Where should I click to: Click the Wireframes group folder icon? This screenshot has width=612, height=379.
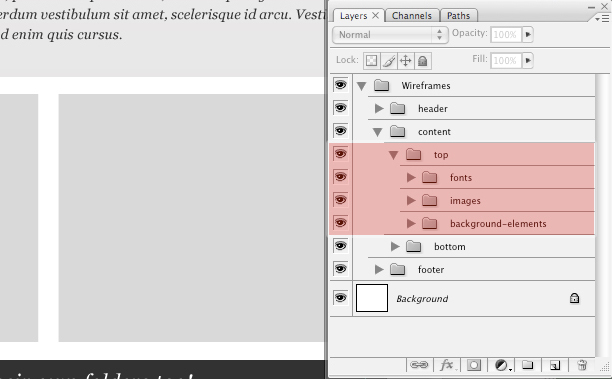click(x=381, y=85)
